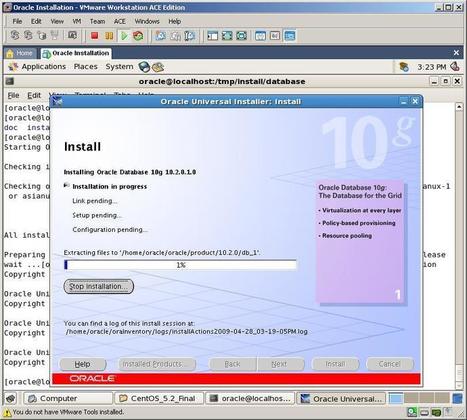467x420 pixels.
Task: Click the terminal window icon in the title bar
Action: pos(10,81)
